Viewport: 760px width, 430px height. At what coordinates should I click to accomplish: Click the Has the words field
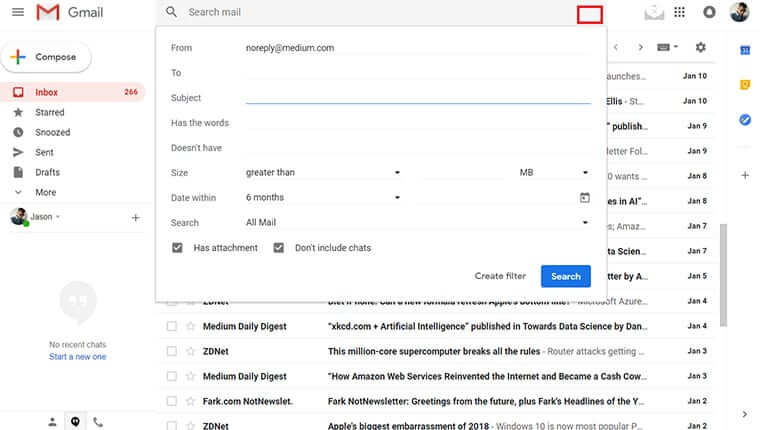(418, 123)
